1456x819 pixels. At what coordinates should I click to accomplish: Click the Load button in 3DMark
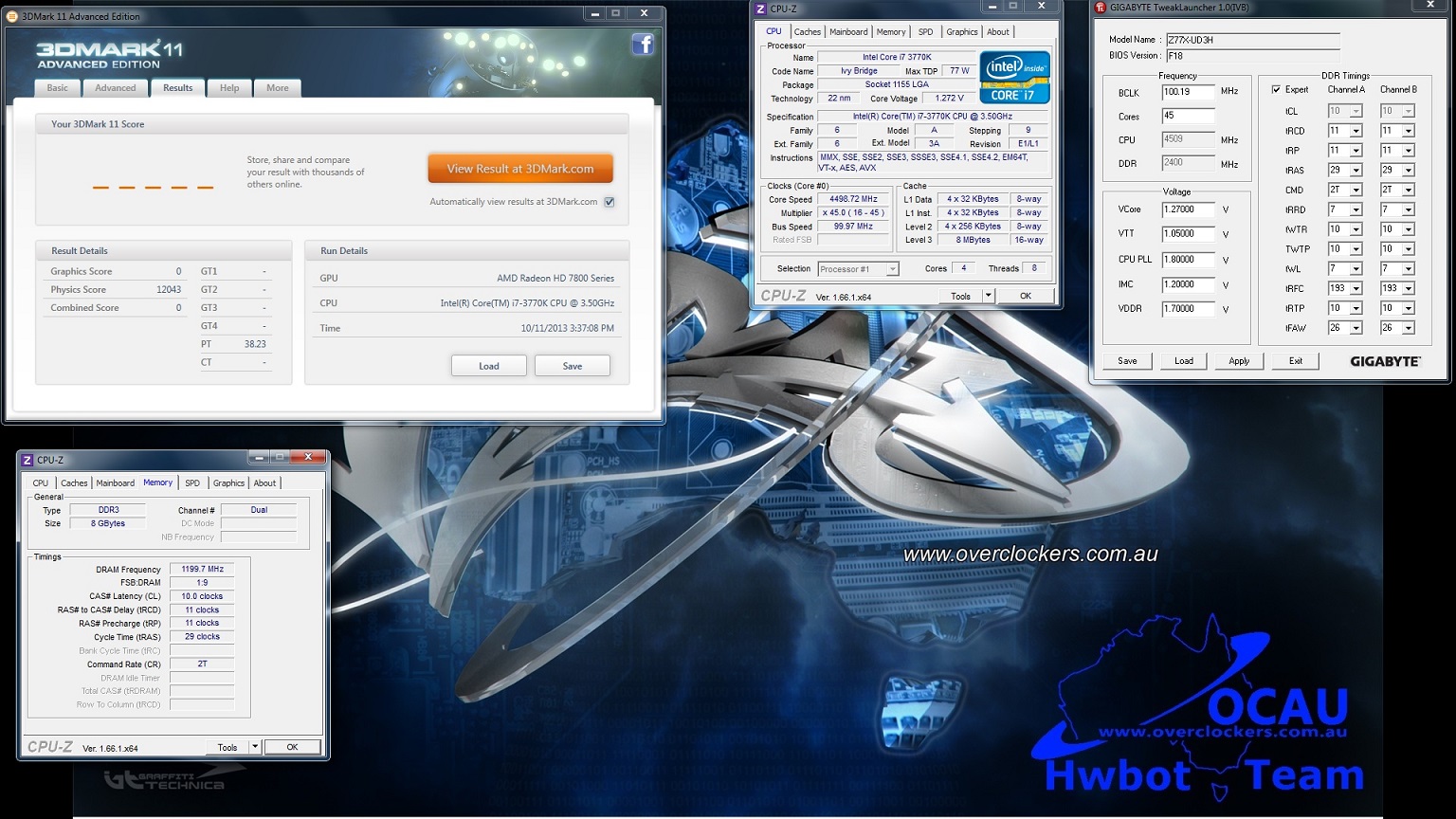point(489,366)
